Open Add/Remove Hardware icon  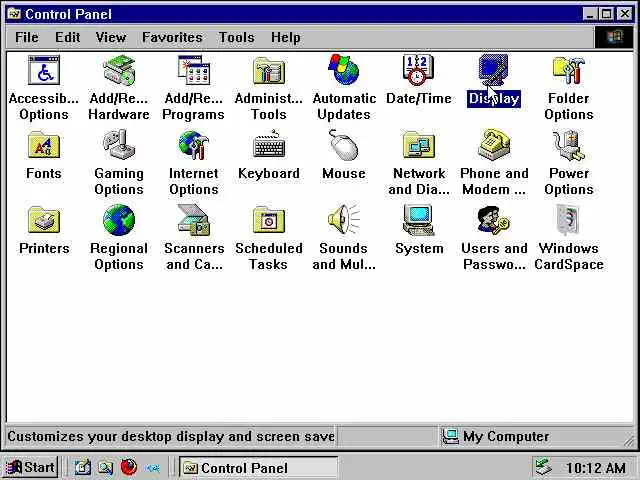[119, 70]
